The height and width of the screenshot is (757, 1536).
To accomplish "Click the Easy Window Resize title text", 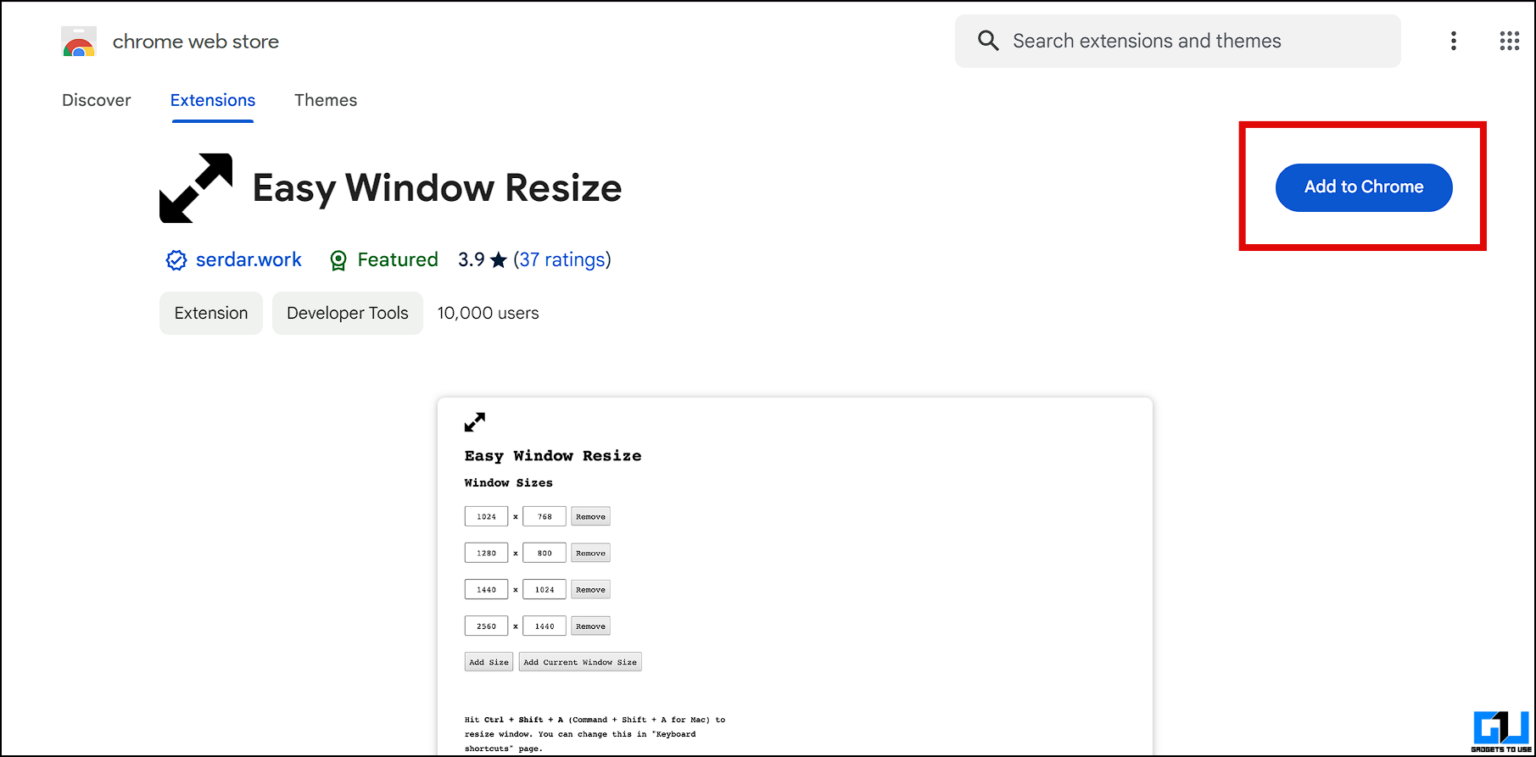I will [x=436, y=187].
